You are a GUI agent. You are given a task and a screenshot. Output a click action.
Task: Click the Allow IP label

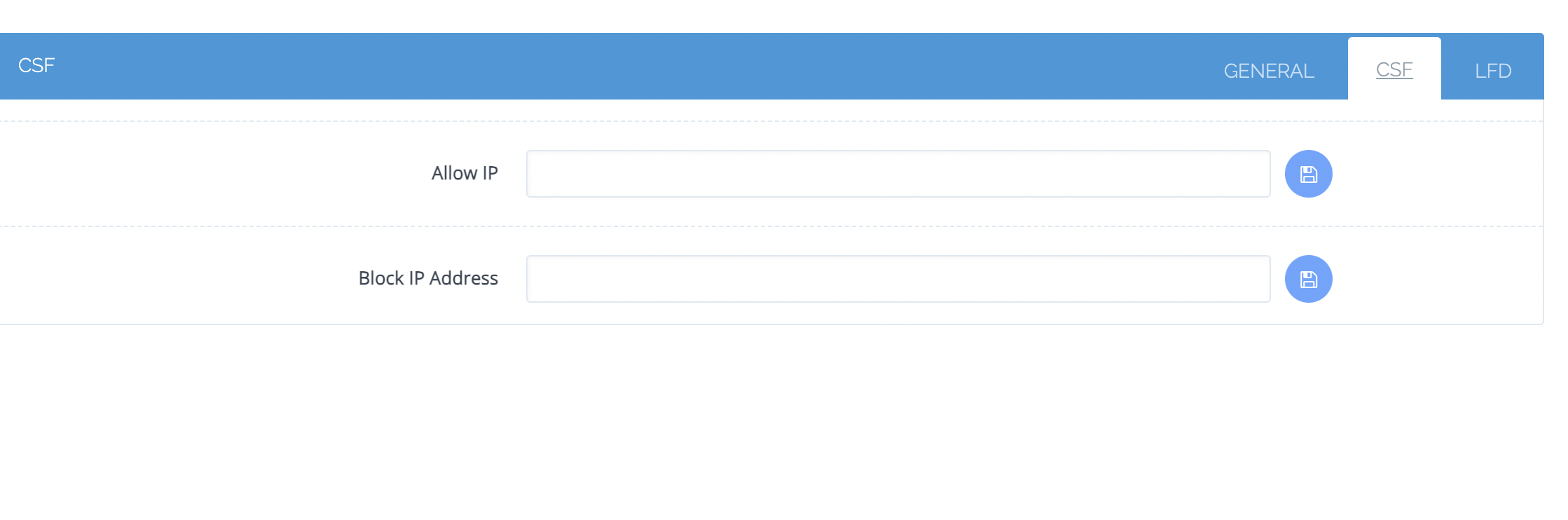[x=465, y=173]
